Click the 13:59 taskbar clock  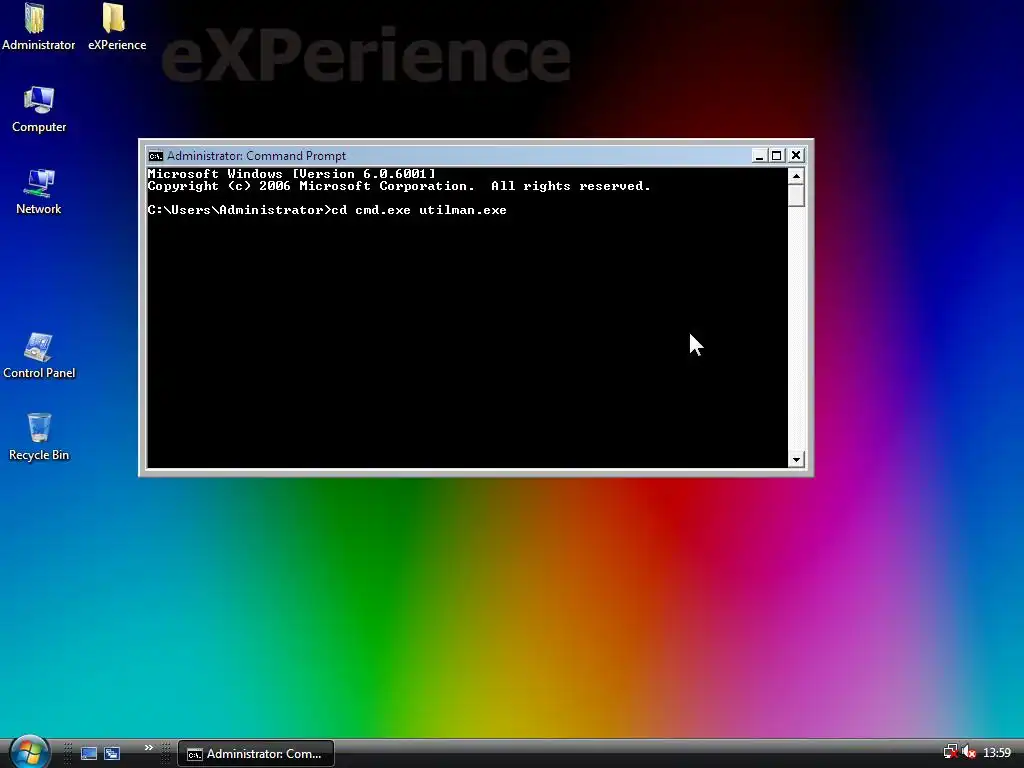pyautogui.click(x=997, y=753)
